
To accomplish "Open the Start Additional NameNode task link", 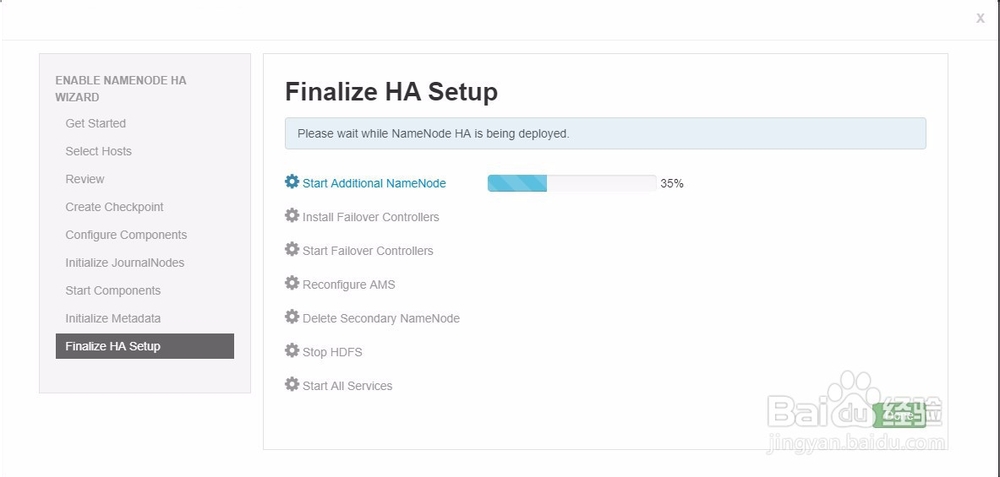I will click(374, 184).
